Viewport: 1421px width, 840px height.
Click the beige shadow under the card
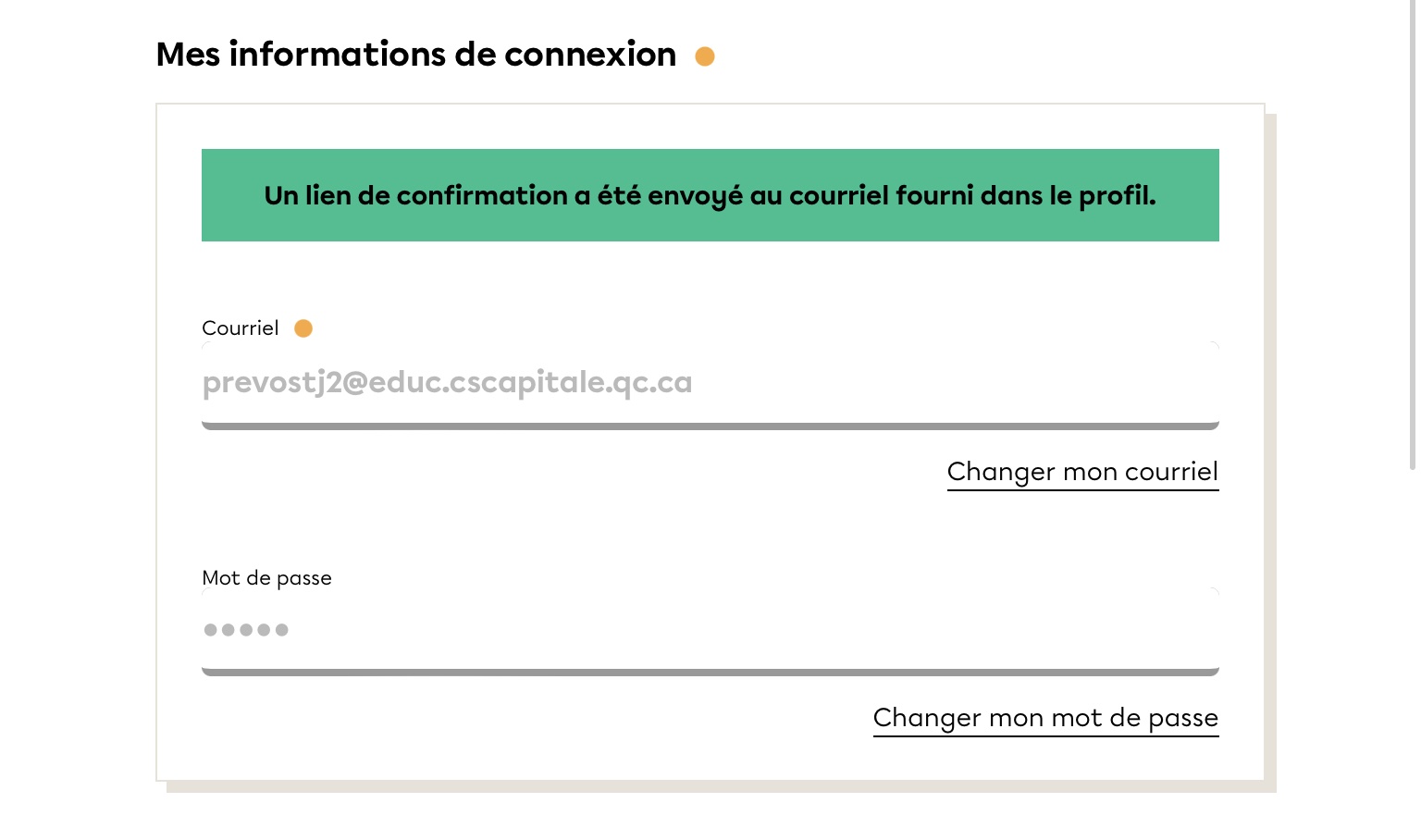(x=722, y=787)
